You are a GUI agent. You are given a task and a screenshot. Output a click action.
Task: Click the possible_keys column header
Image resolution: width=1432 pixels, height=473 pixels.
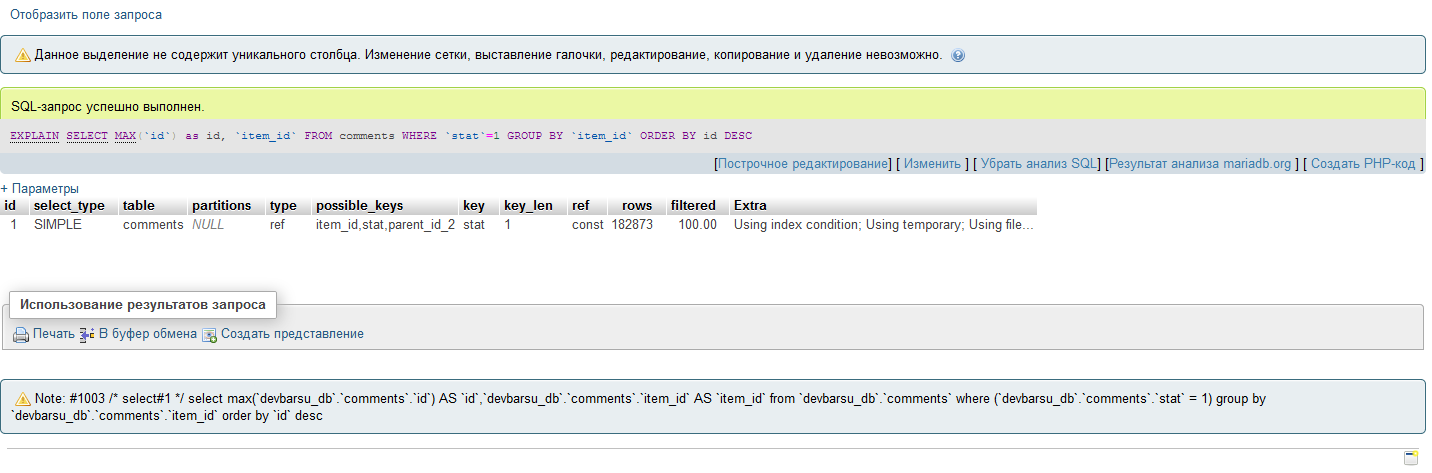pos(359,205)
